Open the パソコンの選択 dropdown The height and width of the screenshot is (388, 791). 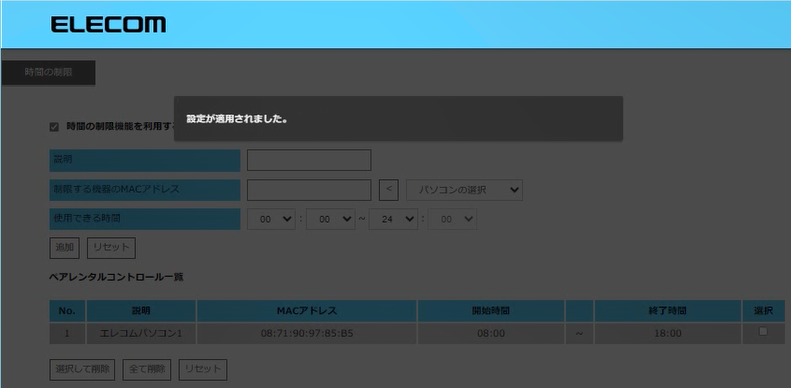pos(464,190)
